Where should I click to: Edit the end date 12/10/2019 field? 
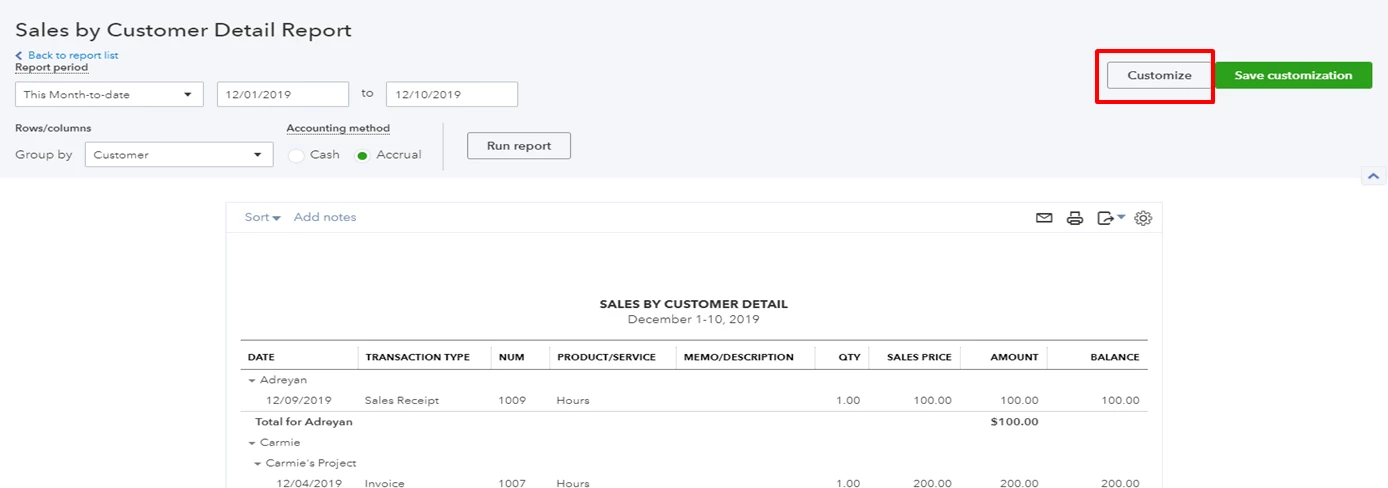[x=452, y=95]
